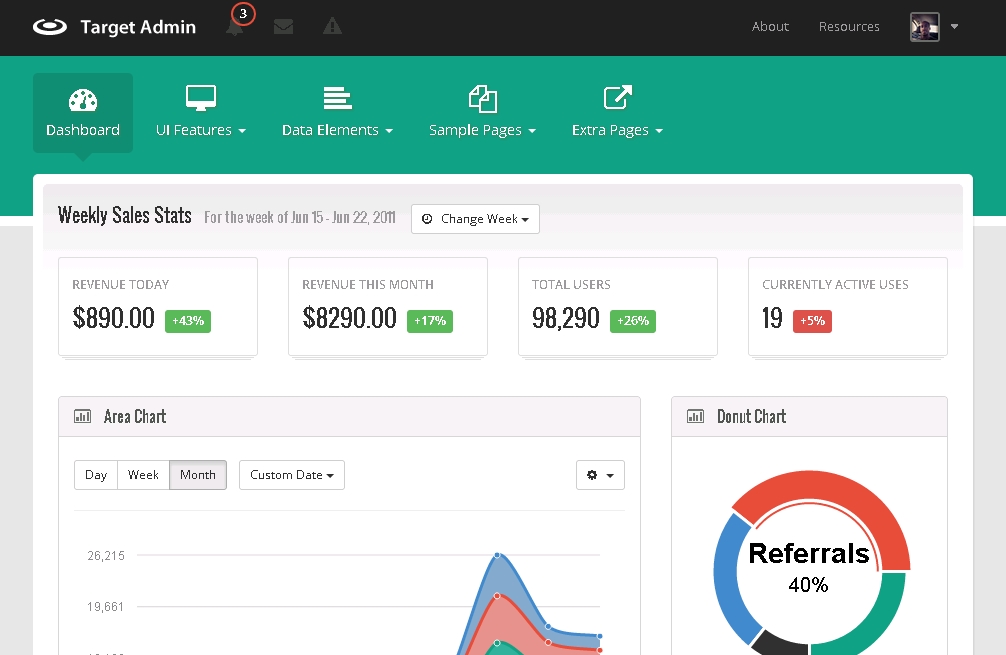Click the About link
Screen dimensions: 1006x655
point(770,27)
